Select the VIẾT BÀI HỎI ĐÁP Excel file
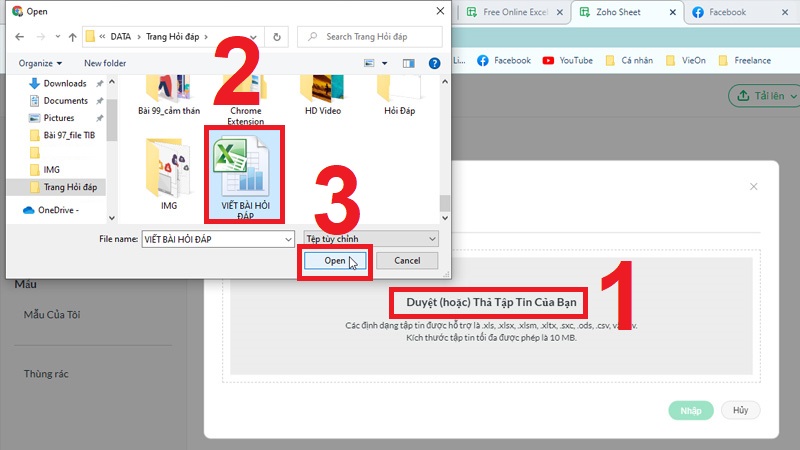800x450 pixels. pos(245,176)
